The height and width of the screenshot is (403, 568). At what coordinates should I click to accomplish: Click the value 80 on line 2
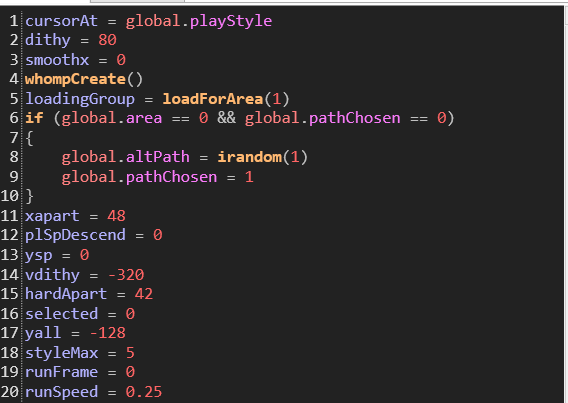click(x=108, y=40)
